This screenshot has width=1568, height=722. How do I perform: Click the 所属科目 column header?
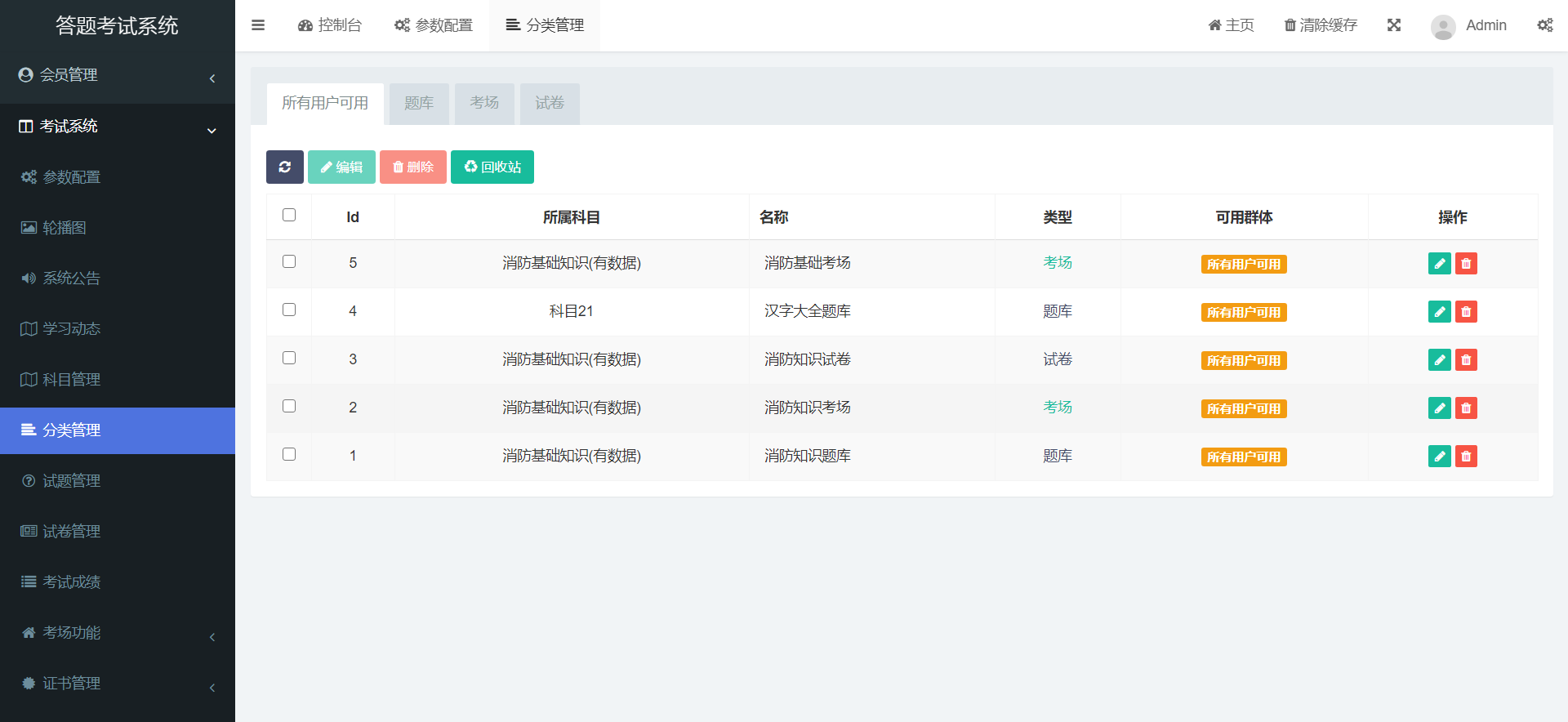click(572, 217)
